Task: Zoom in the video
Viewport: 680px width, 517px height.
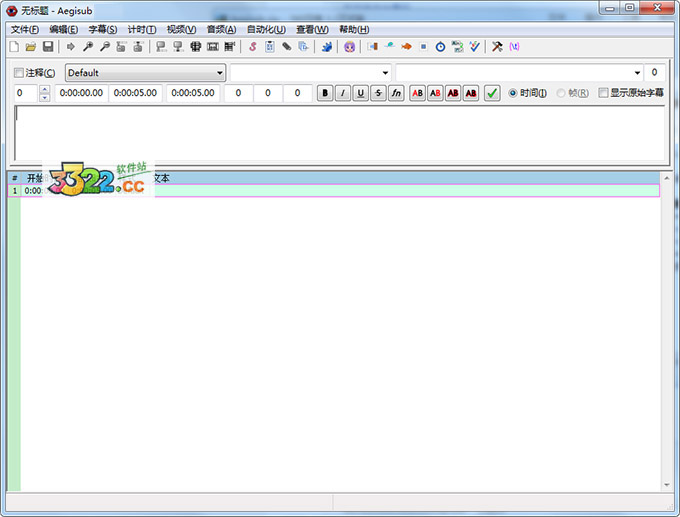Action: 88,46
